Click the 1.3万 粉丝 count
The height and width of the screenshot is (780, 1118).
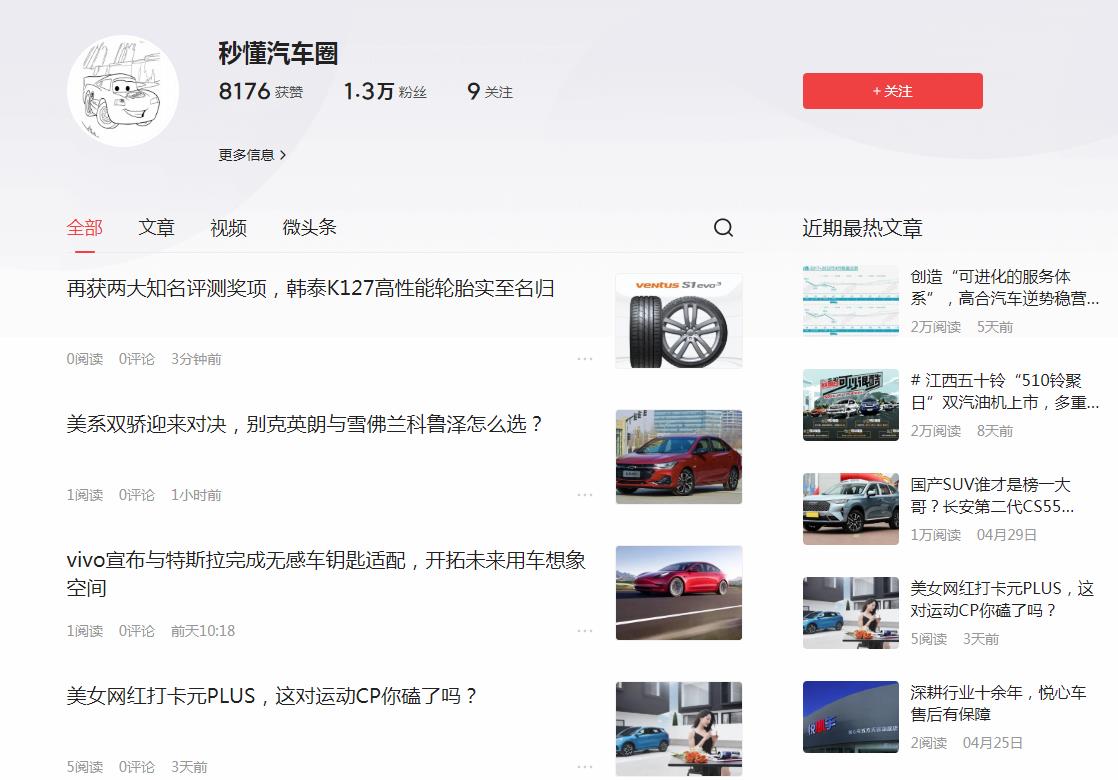coord(385,91)
